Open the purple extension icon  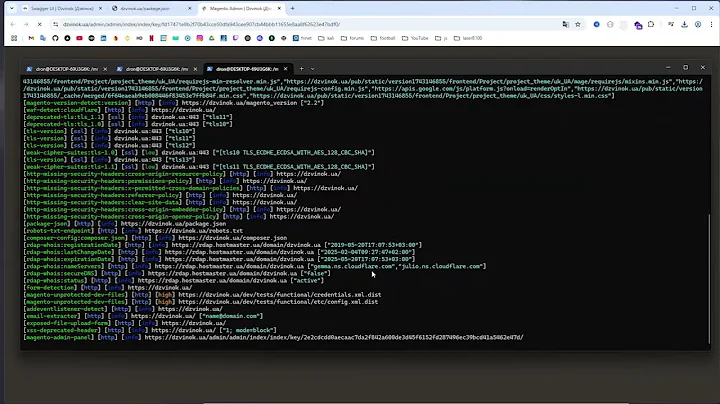[638, 25]
